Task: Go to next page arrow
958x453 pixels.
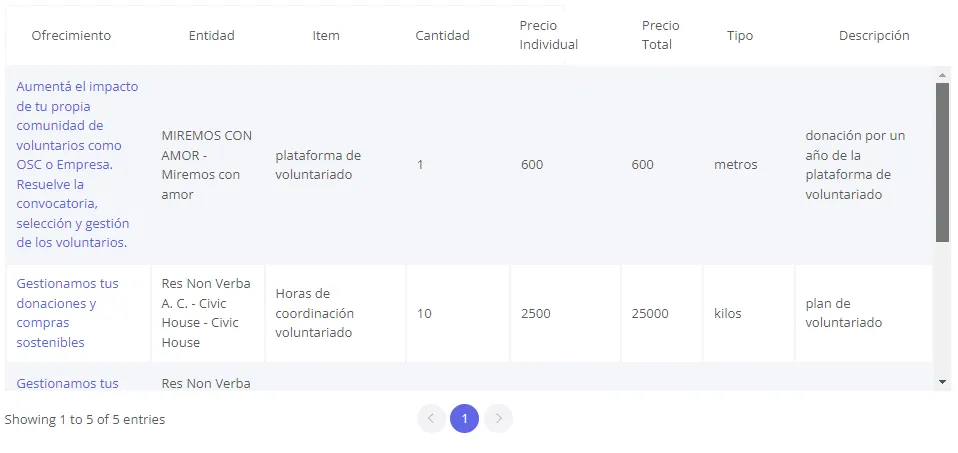Action: (x=498, y=418)
